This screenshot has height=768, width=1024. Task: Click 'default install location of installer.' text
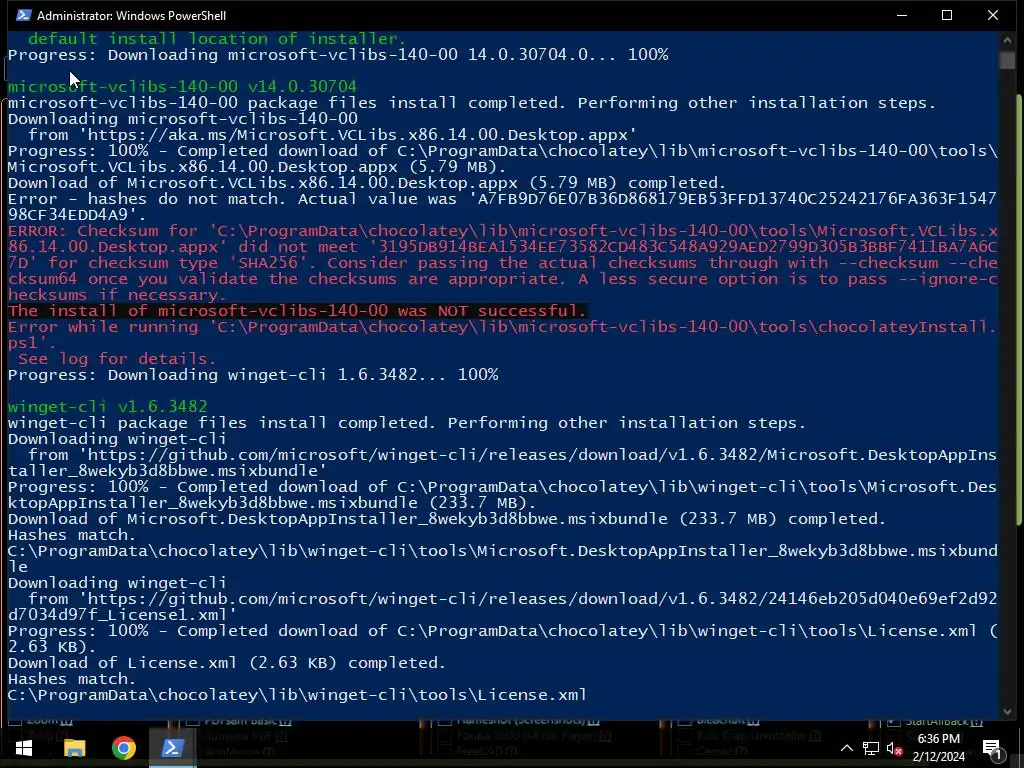(217, 39)
